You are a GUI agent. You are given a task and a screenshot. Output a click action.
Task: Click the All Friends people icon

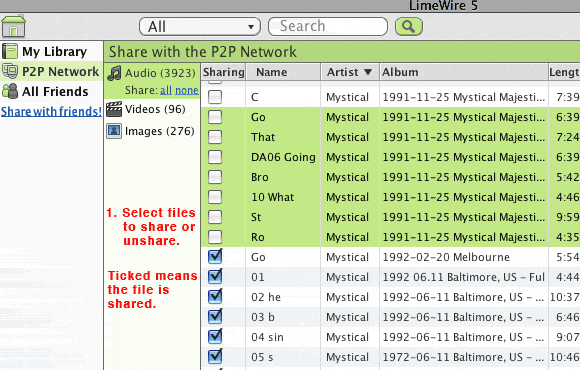(x=10, y=91)
